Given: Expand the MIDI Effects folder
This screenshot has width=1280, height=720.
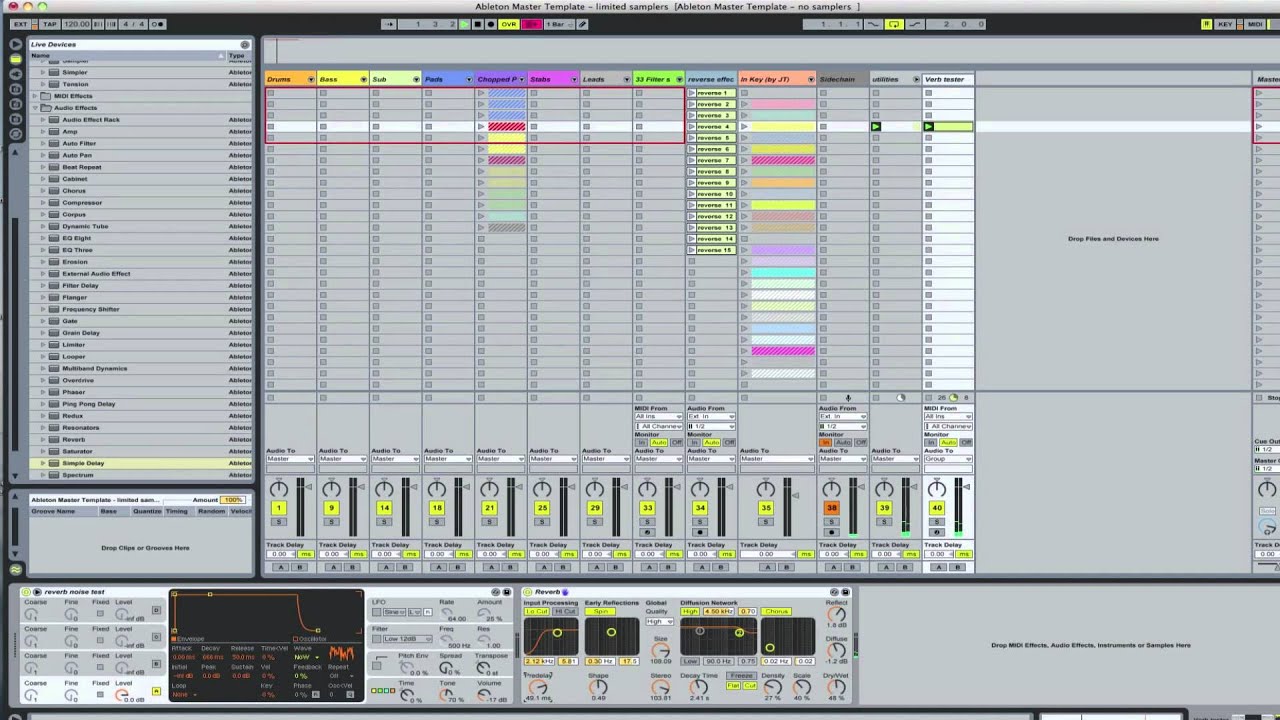Looking at the screenshot, I should click(35, 96).
